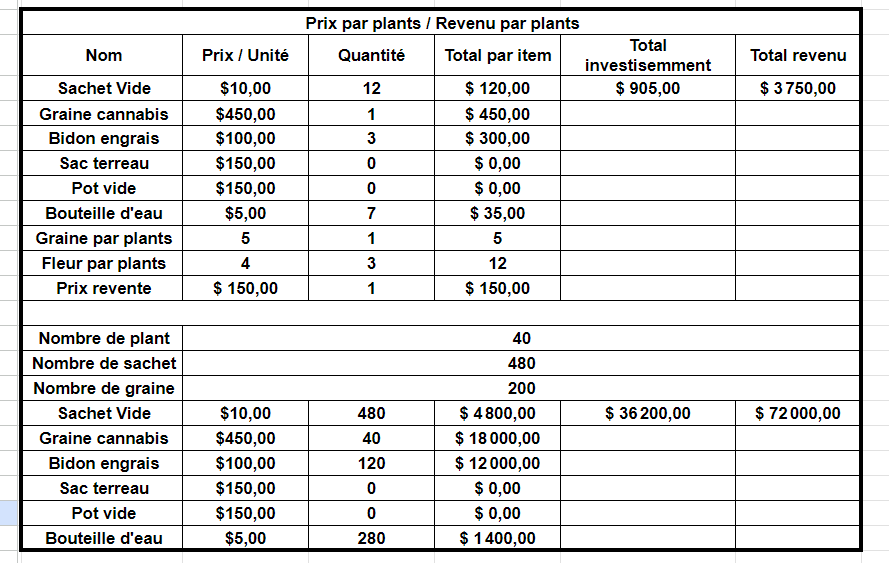This screenshot has height=563, width=889.
Task: Select the $ 3 750,00 revenue cell
Action: (797, 89)
